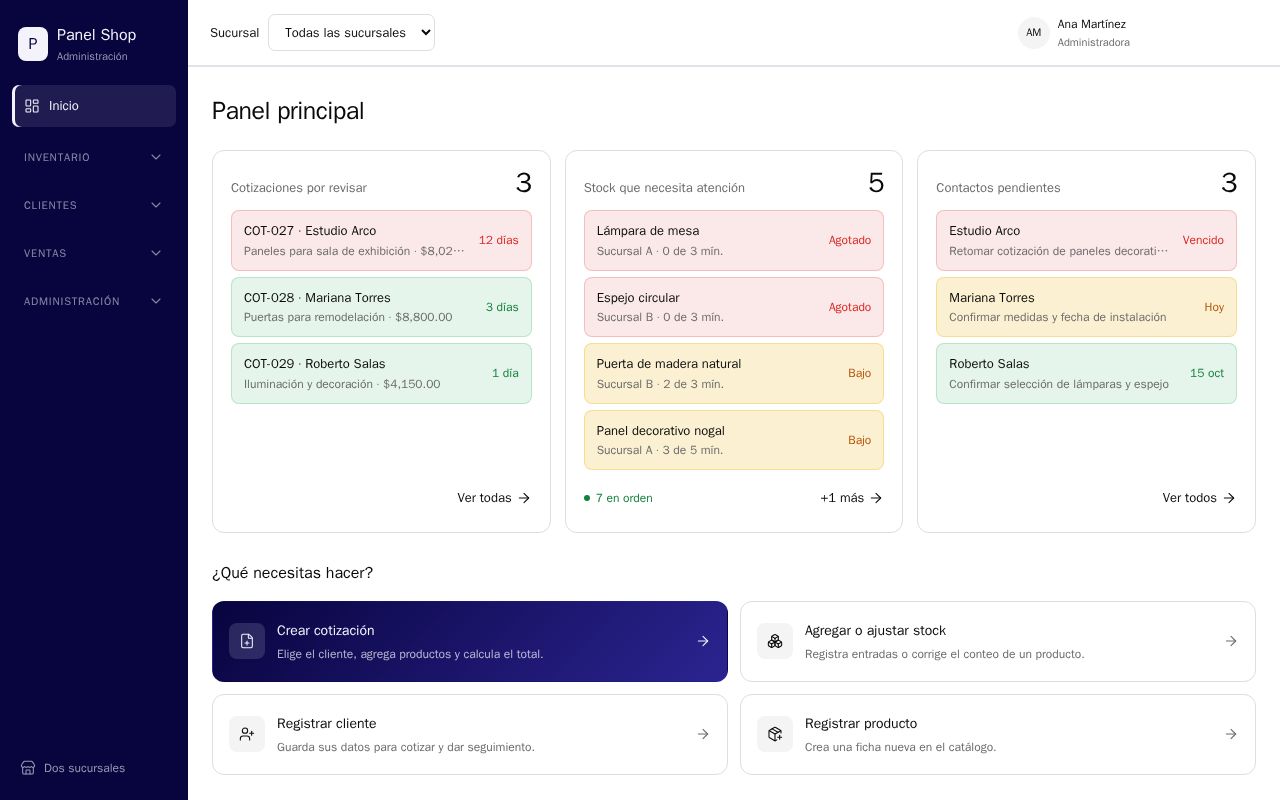Open the Registrar producto action card

click(998, 734)
